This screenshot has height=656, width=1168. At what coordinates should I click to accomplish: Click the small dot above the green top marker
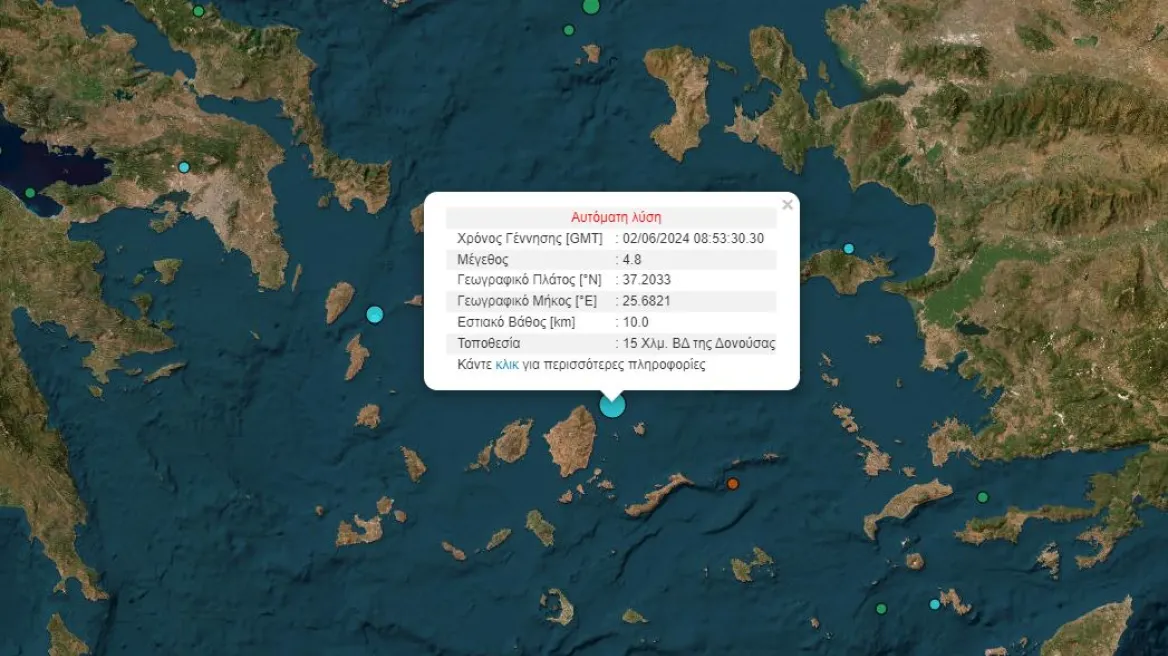click(x=568, y=29)
